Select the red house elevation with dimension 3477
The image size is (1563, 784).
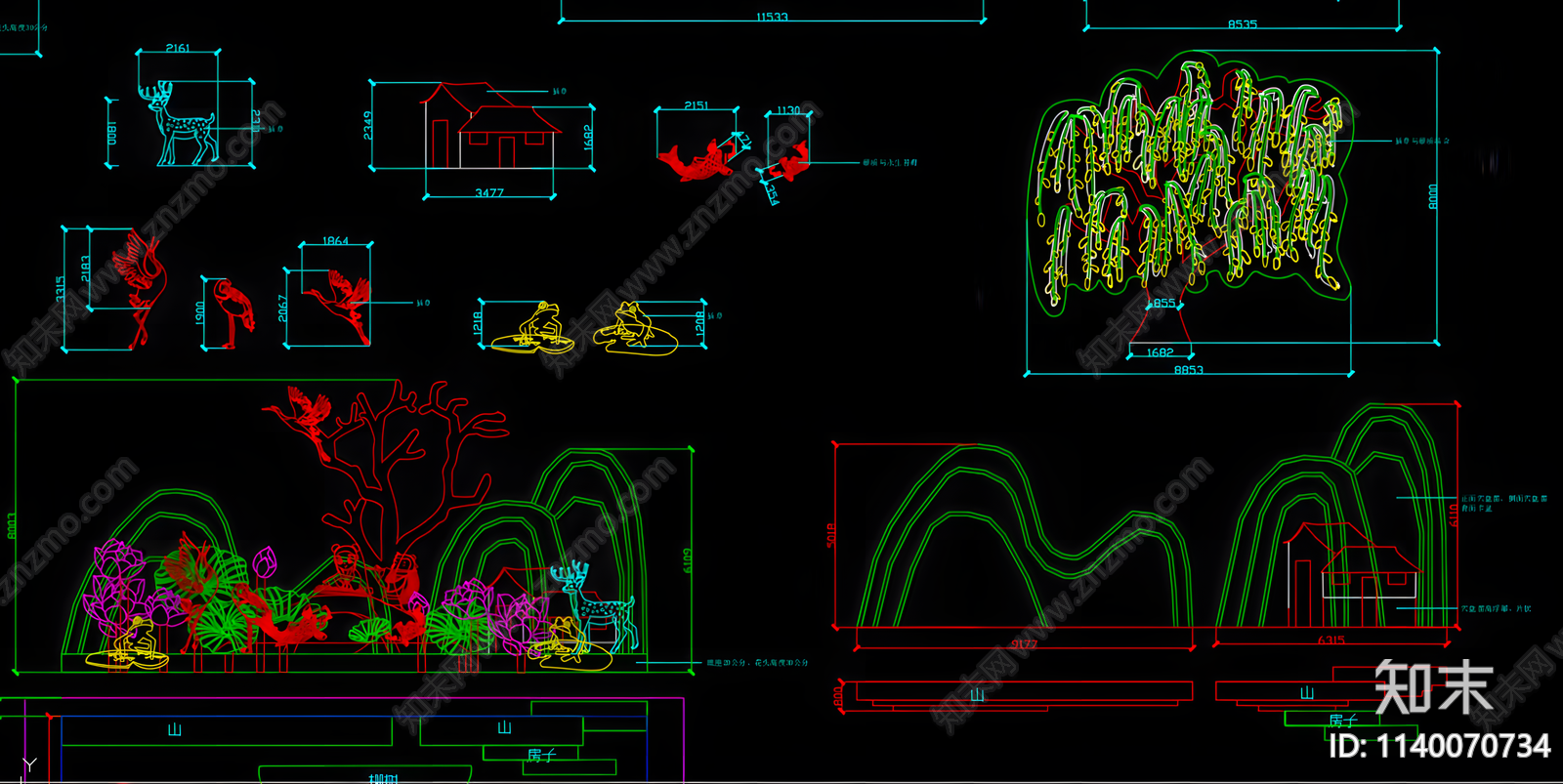pos(490,125)
